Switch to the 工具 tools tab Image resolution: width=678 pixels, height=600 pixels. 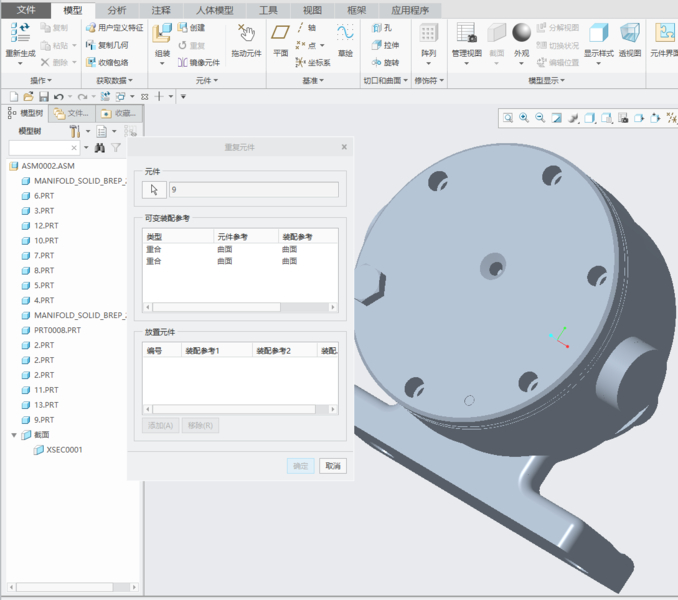[x=268, y=10]
